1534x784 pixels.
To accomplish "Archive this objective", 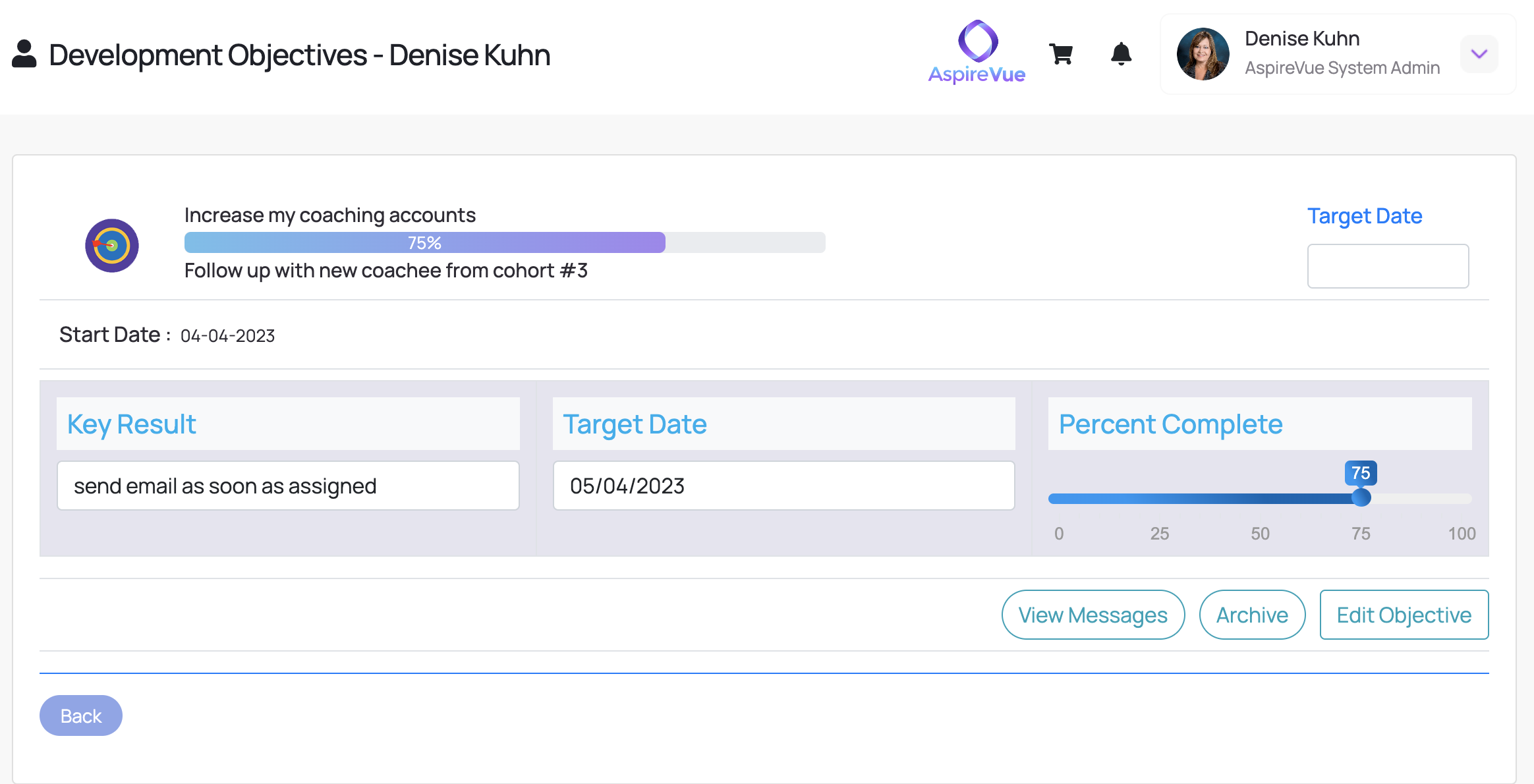I will tap(1252, 615).
